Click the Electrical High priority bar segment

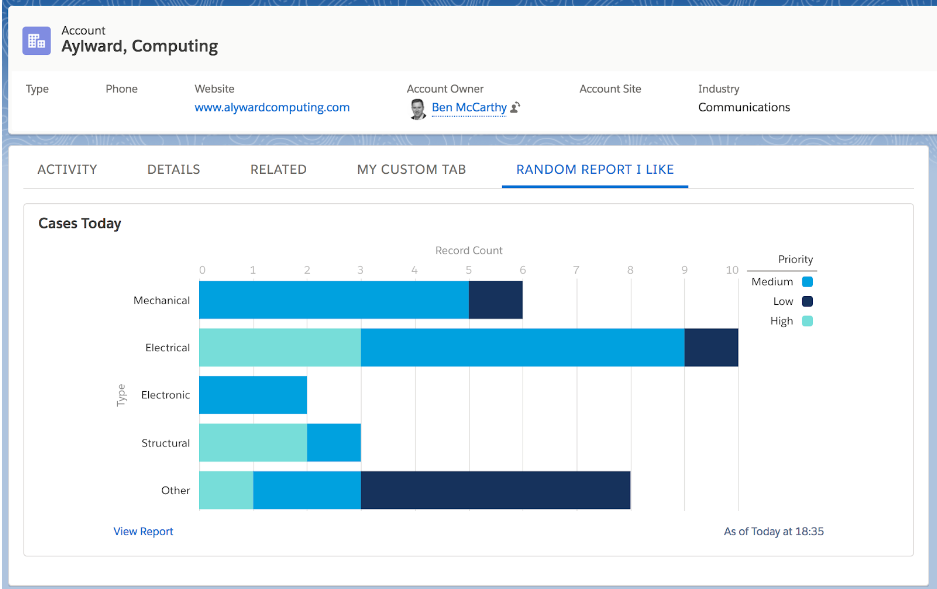tap(280, 348)
